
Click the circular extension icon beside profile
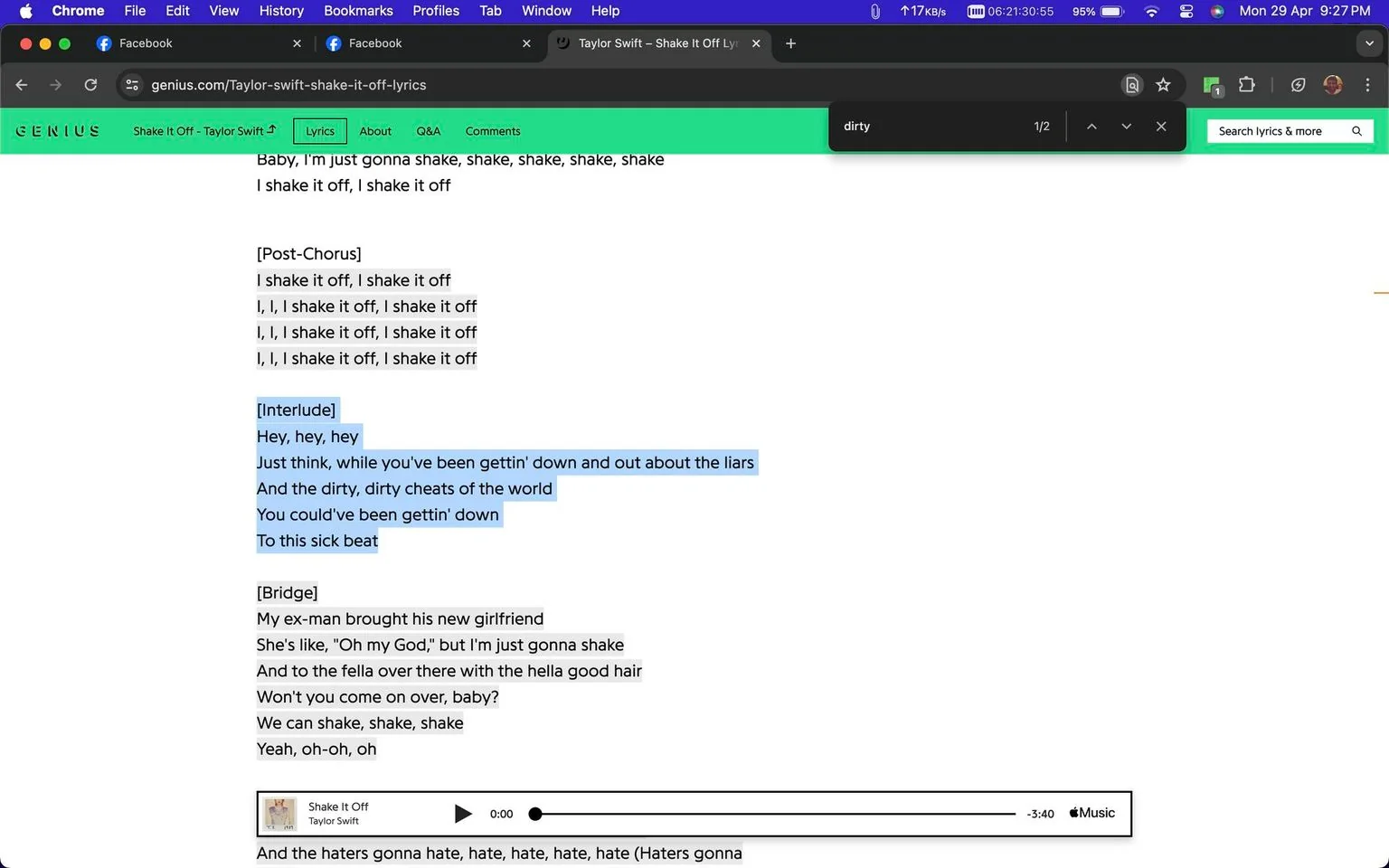click(1298, 85)
